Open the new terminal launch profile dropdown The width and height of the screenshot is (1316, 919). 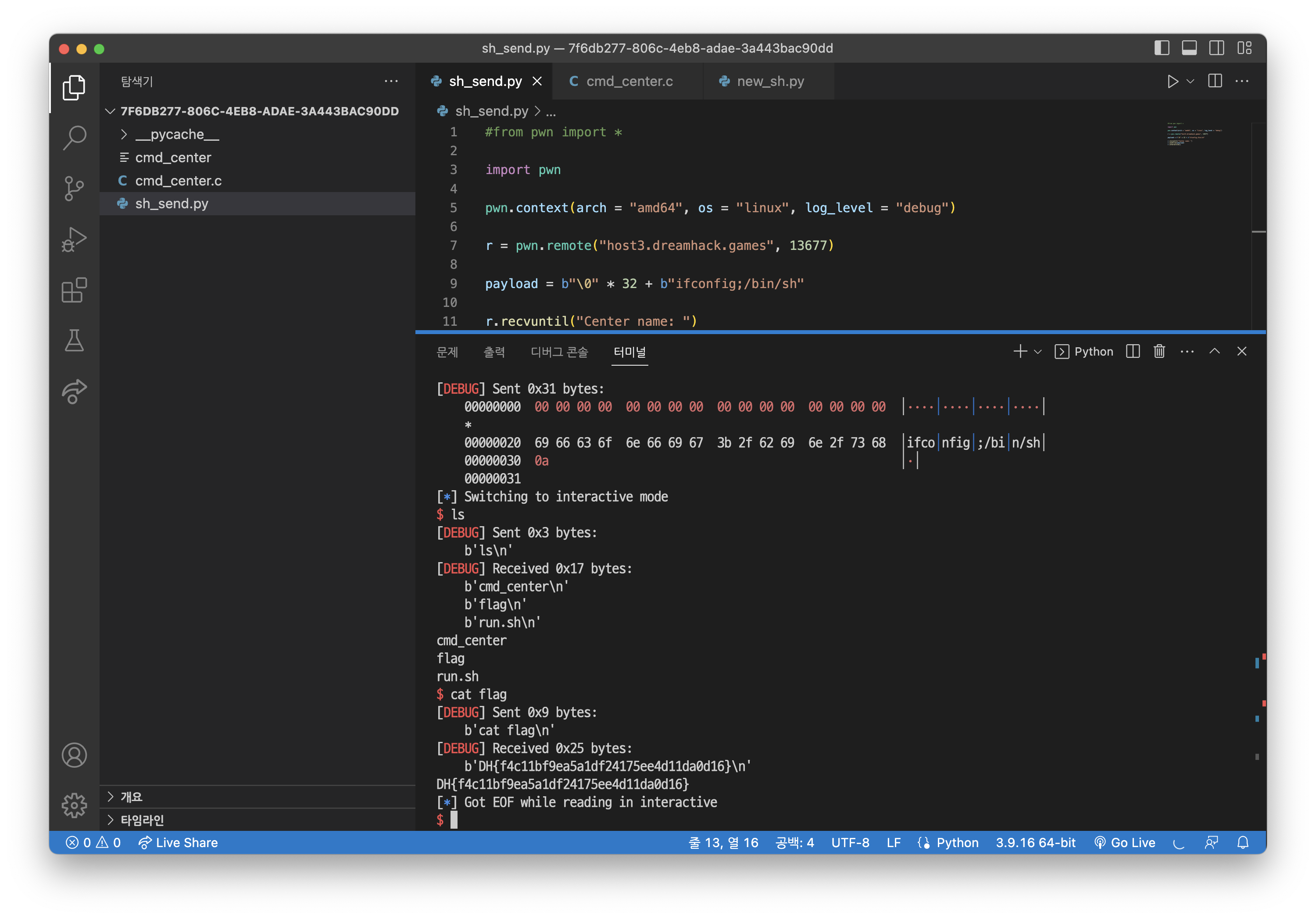point(1038,352)
